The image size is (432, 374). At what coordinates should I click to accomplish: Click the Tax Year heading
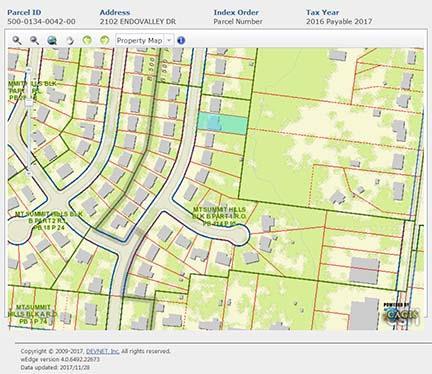click(x=323, y=12)
